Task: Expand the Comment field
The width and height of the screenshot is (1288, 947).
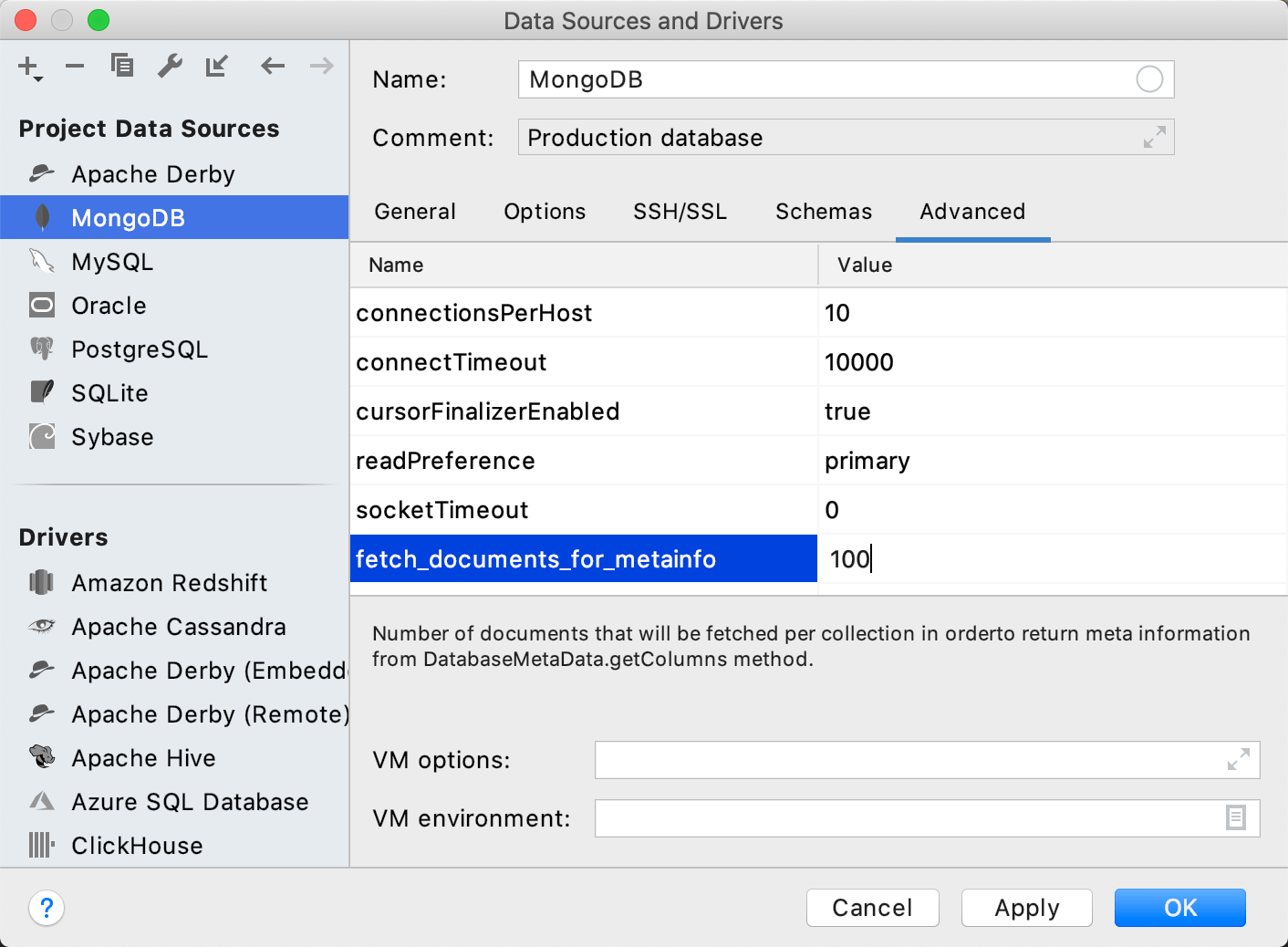Action: tap(1153, 137)
